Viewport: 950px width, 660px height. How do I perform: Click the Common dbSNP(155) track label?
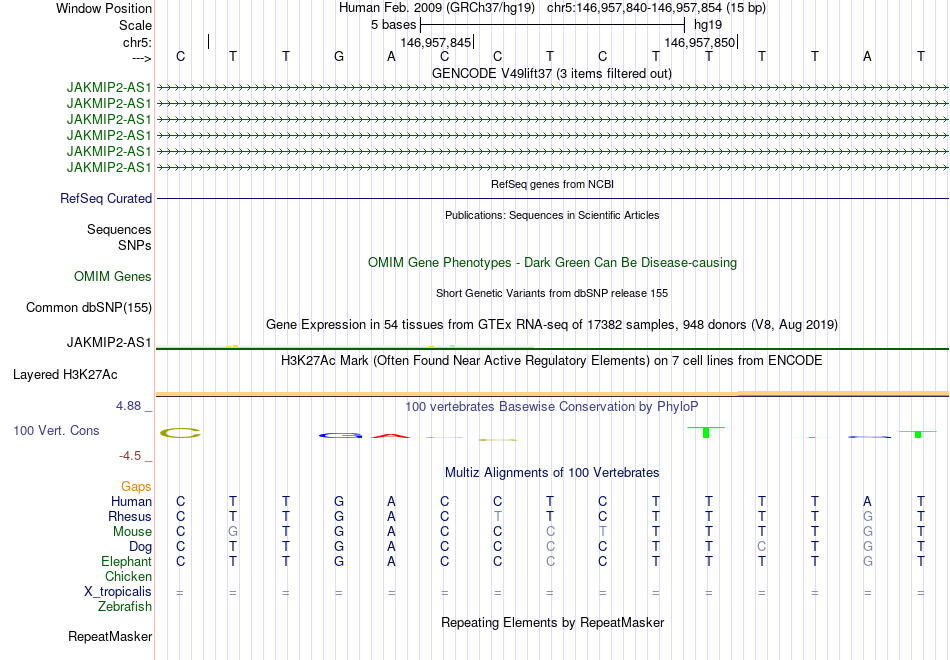coord(88,307)
